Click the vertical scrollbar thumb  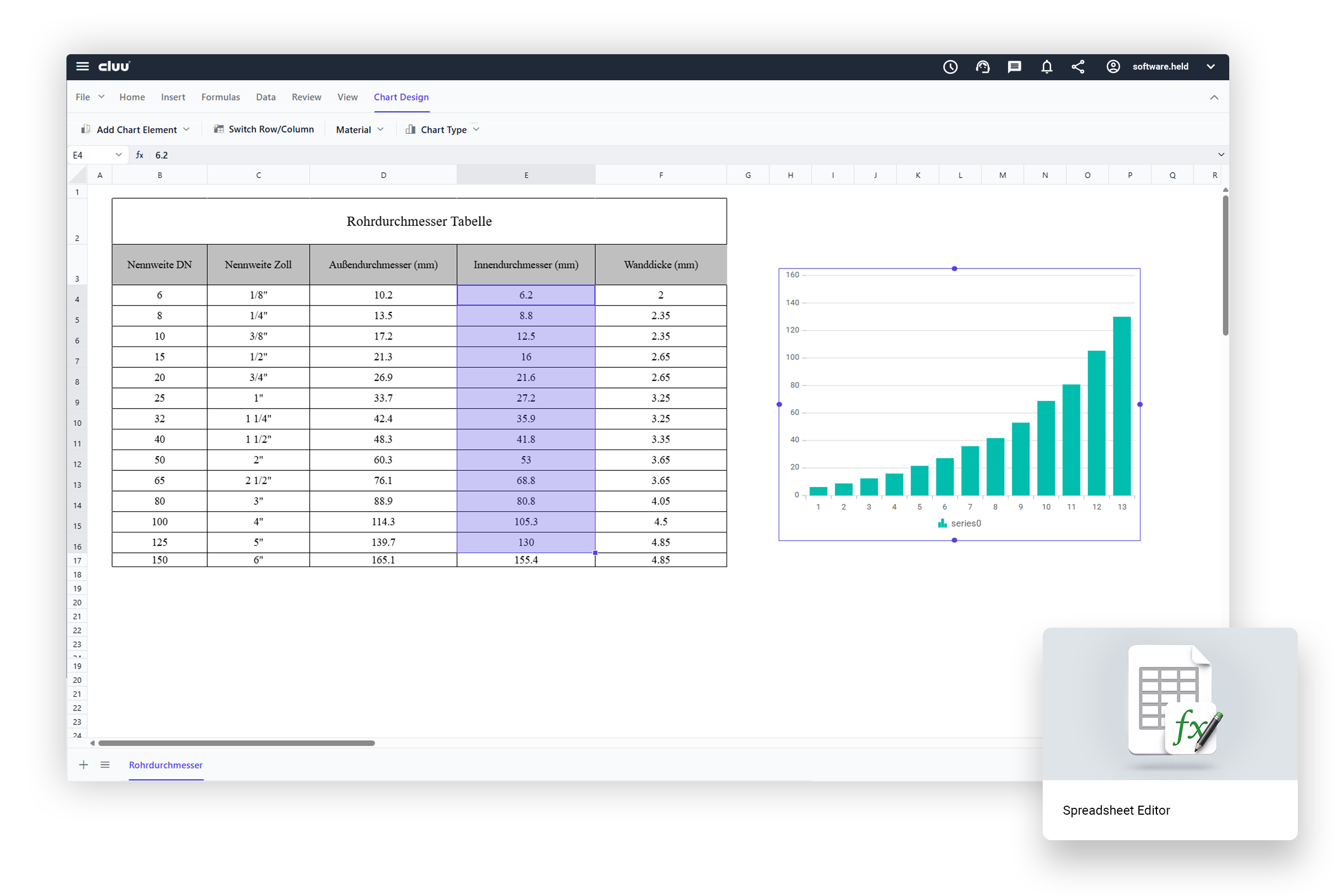(1226, 266)
